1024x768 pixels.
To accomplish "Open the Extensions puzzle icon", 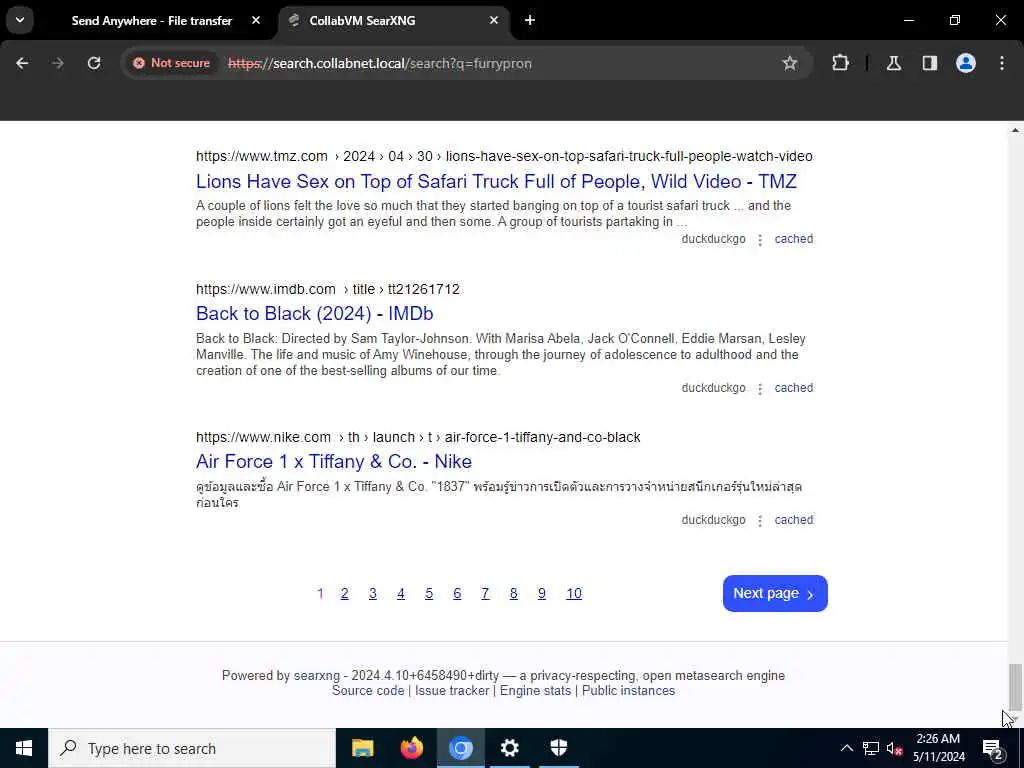I will tap(840, 63).
